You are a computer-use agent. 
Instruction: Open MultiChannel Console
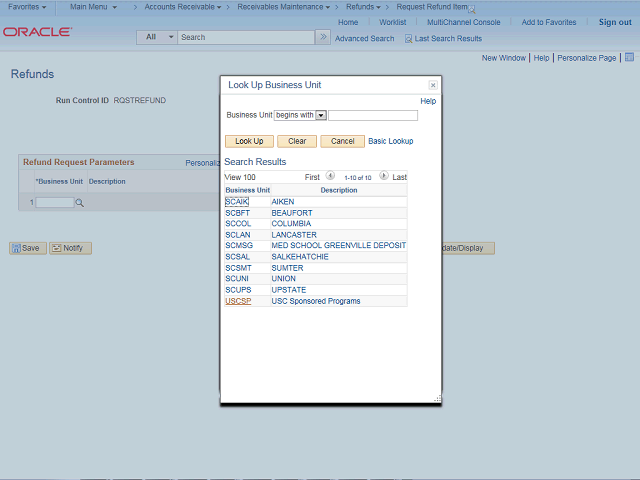coord(463,22)
